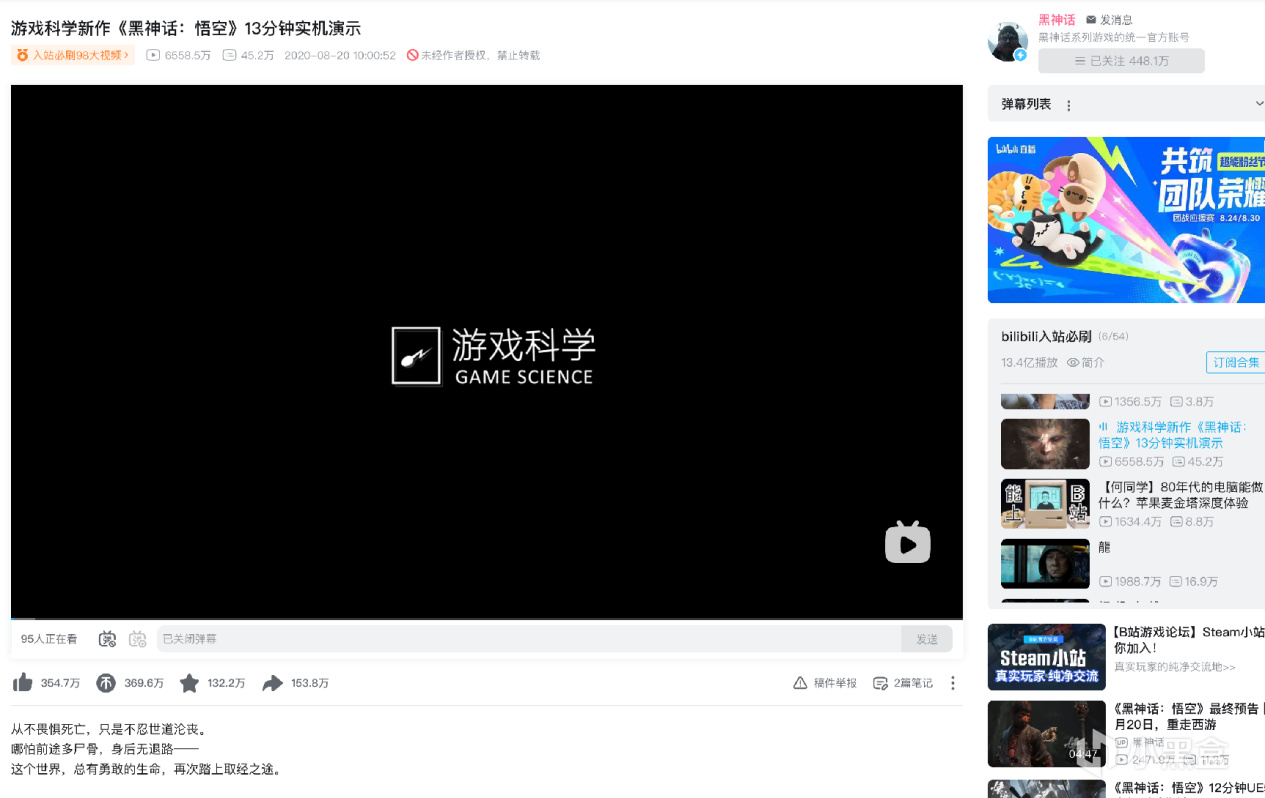
Task: Click the thumbs-up like icon
Action: [22, 683]
